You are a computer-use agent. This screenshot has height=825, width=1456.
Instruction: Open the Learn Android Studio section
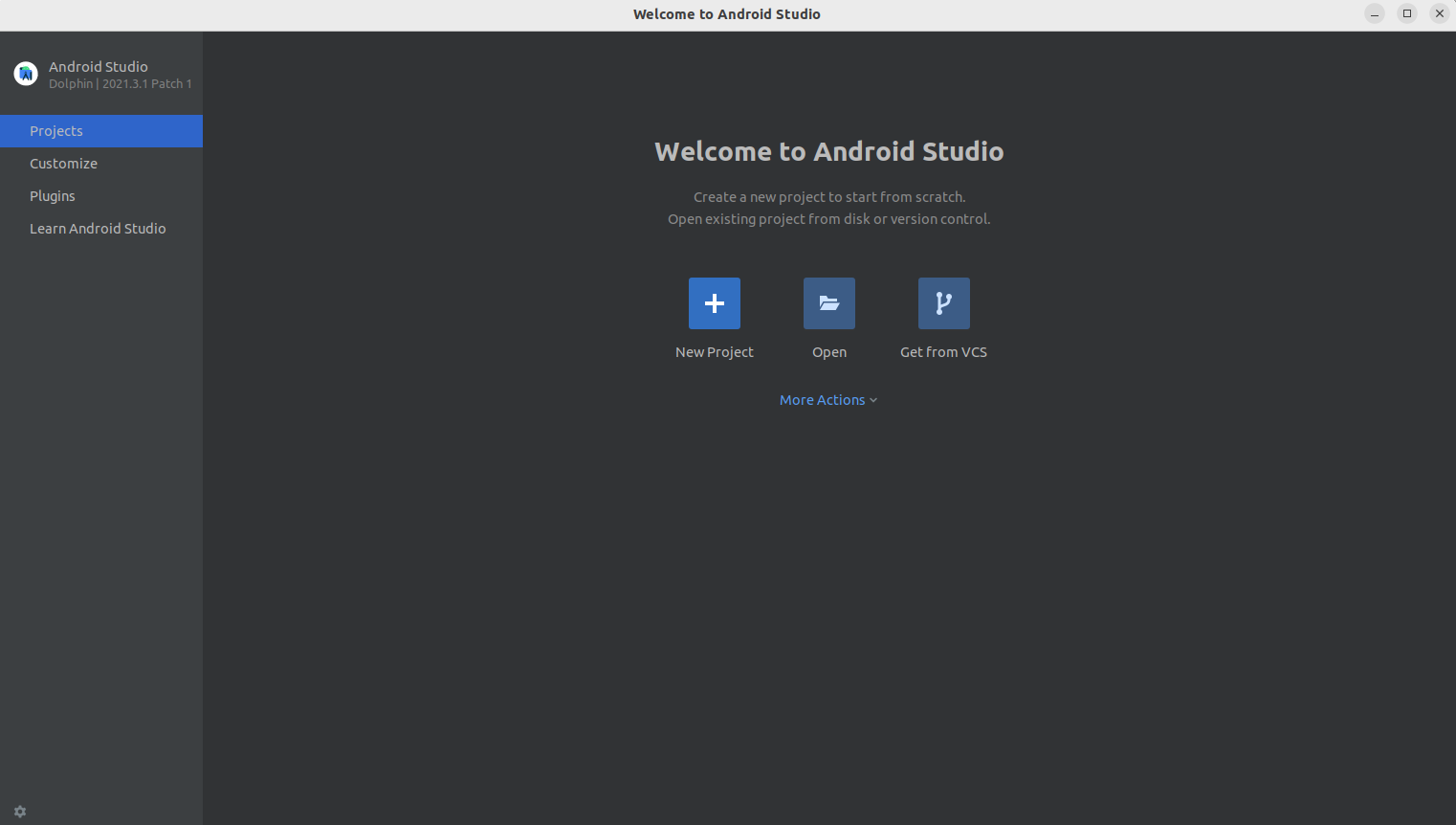[98, 228]
